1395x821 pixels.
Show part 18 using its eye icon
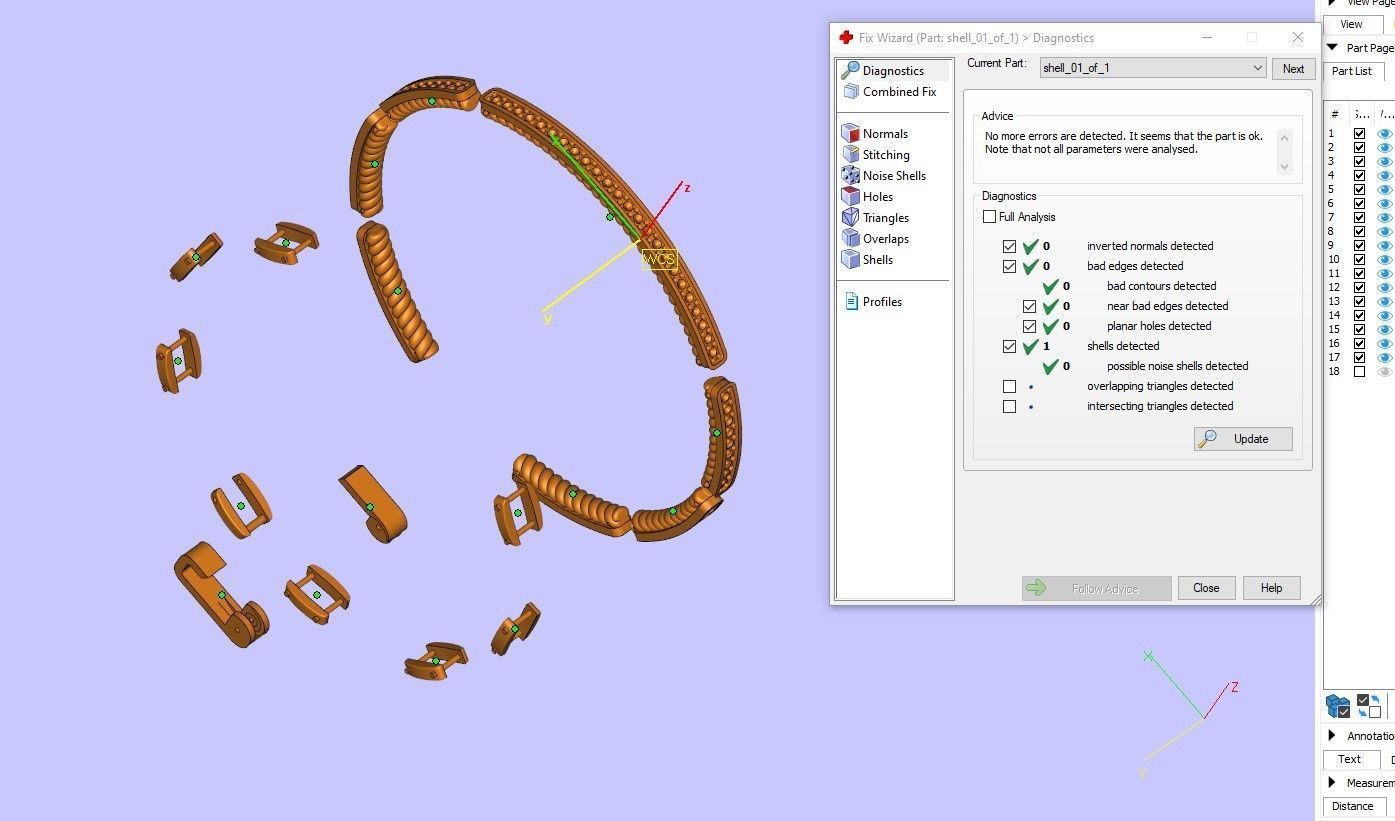tap(1385, 372)
